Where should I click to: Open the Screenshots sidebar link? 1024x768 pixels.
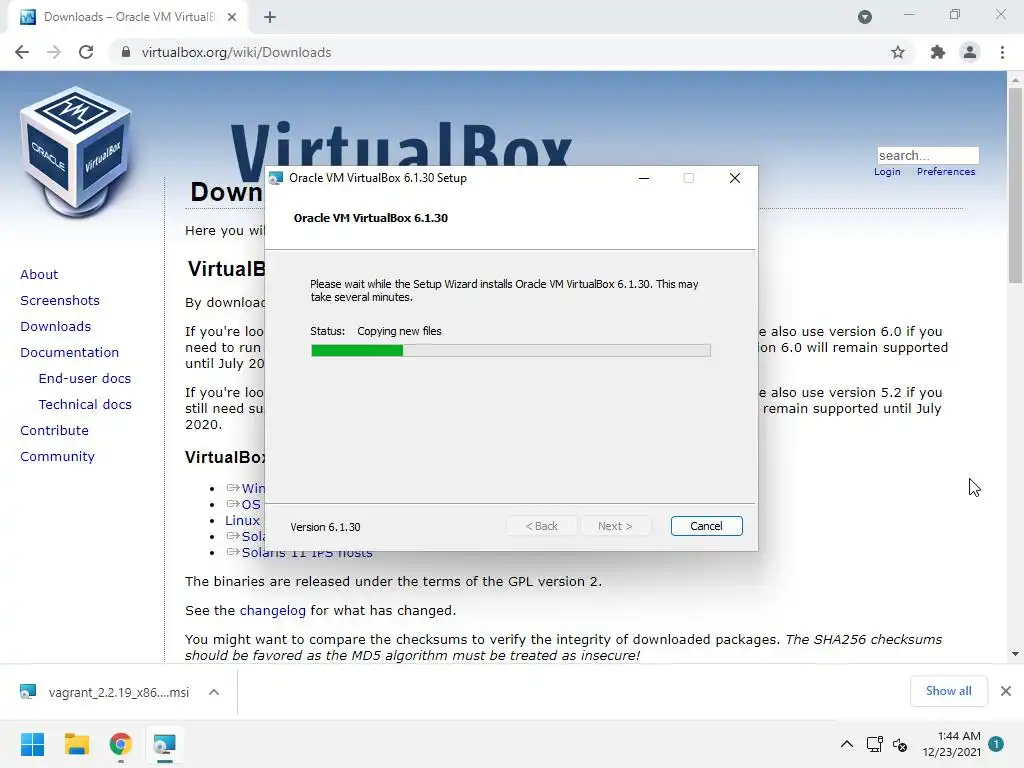[60, 300]
